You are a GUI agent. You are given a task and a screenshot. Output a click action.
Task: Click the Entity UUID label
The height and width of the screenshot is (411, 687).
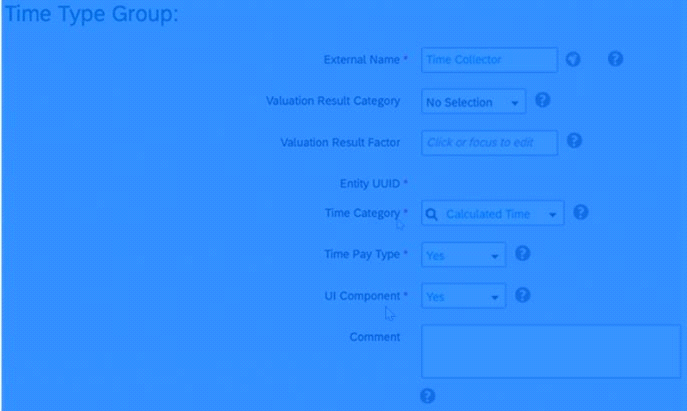374,184
